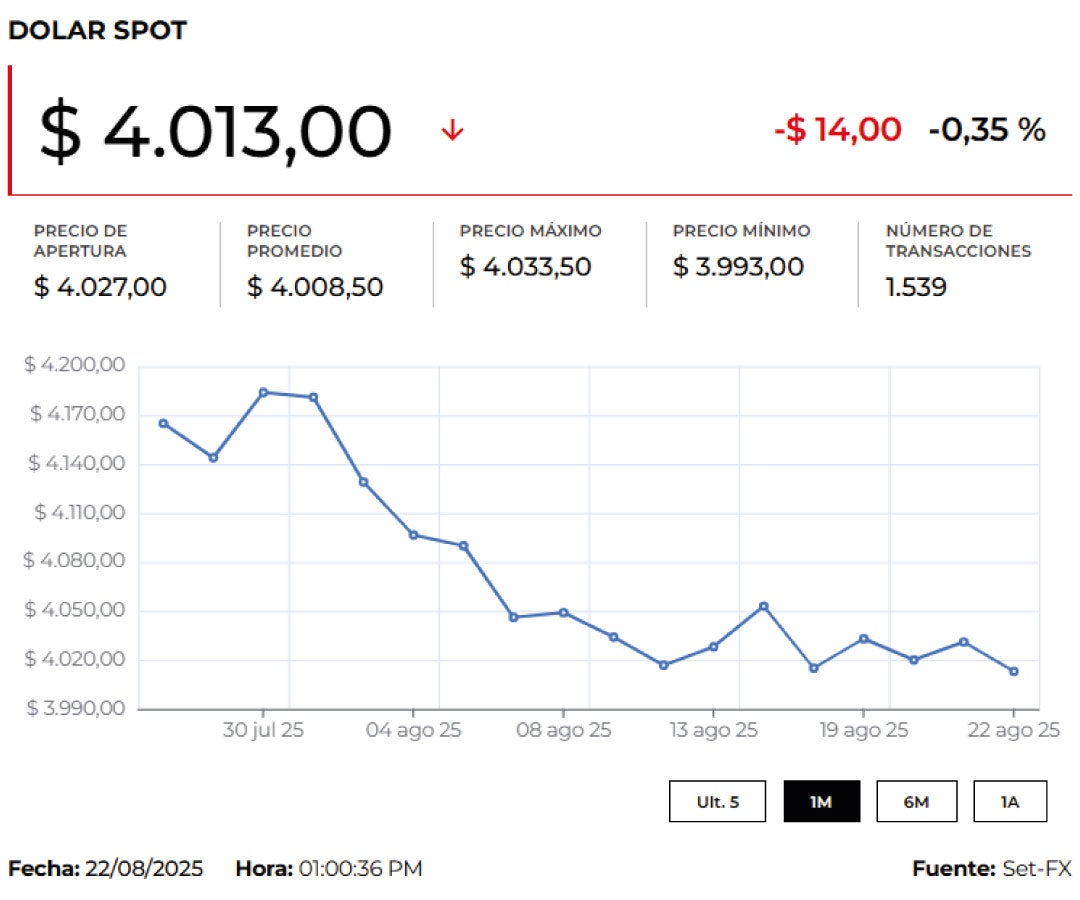Click the first data point of the line

(x=163, y=423)
